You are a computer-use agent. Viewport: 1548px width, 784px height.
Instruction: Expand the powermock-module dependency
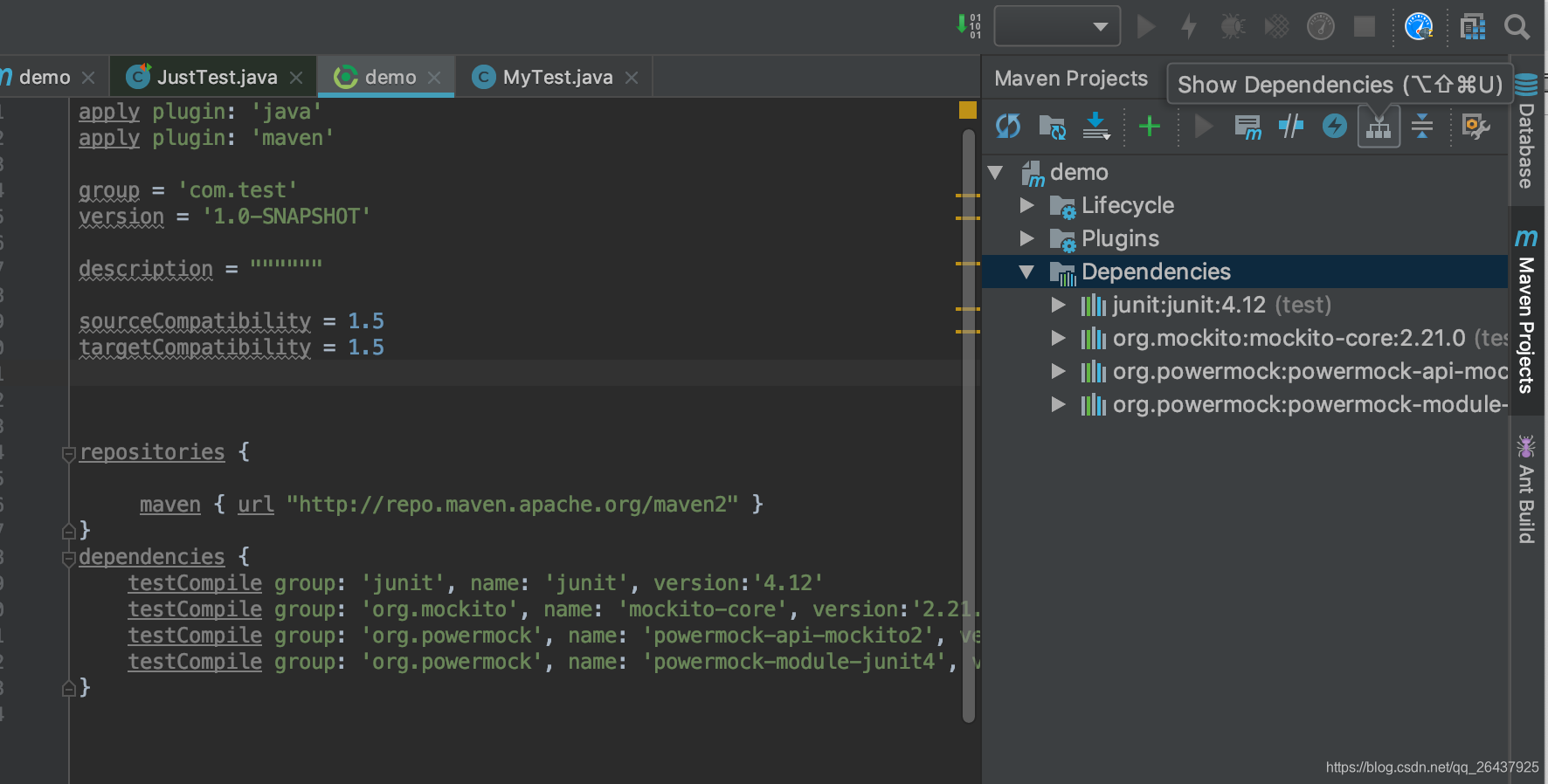pyautogui.click(x=1059, y=404)
